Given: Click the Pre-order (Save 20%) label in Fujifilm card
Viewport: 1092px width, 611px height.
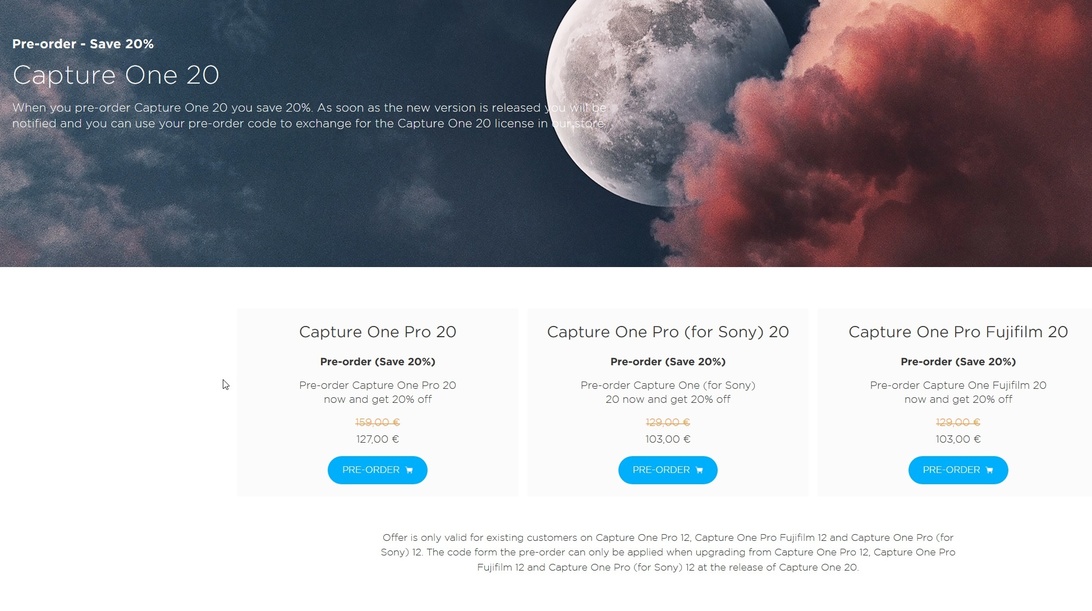Looking at the screenshot, I should [957, 362].
